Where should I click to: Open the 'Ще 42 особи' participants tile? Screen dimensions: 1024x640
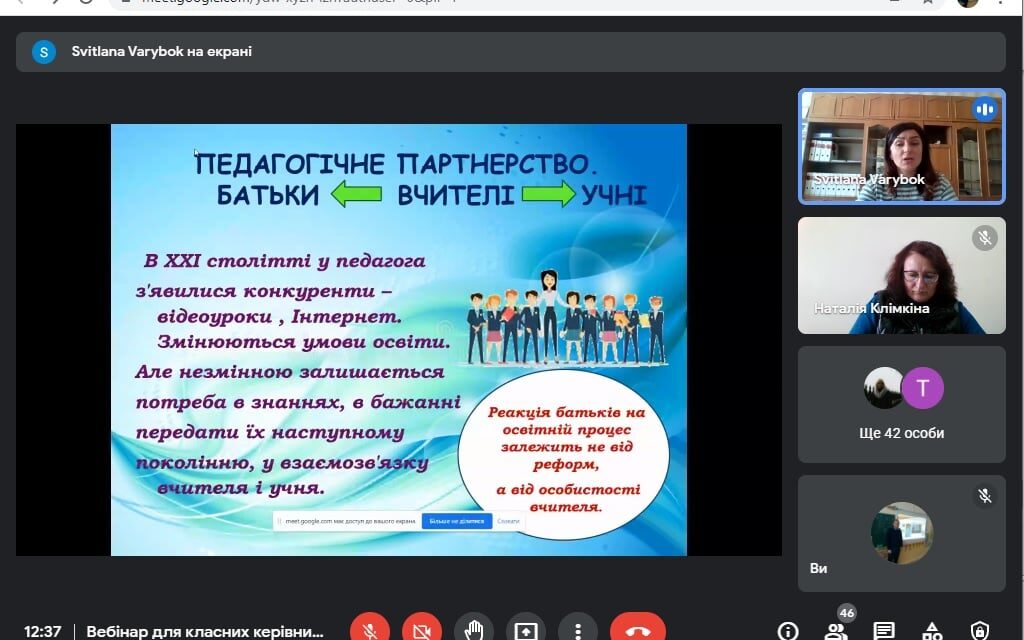(902, 404)
